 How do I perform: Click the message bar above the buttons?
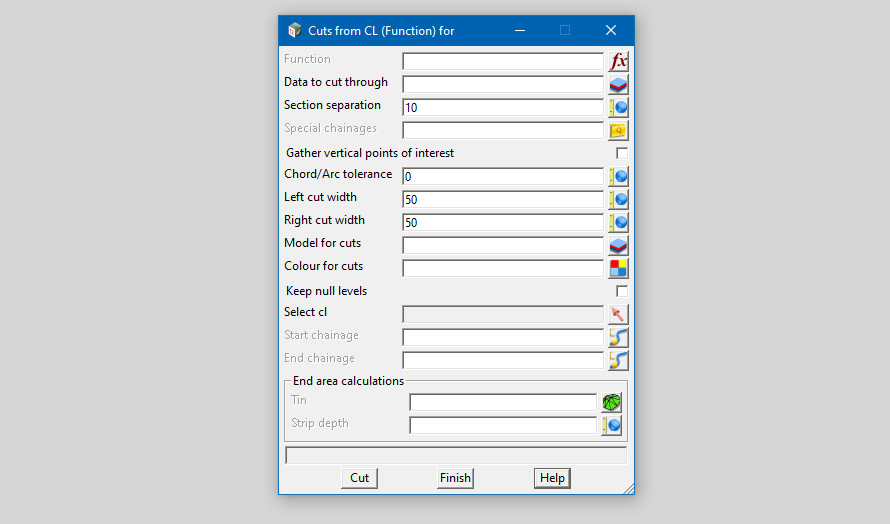tap(456, 455)
